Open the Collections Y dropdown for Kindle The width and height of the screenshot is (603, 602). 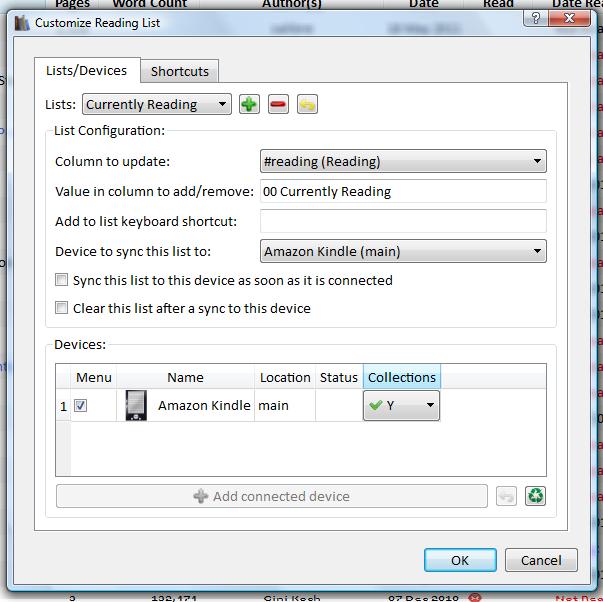[x=401, y=405]
